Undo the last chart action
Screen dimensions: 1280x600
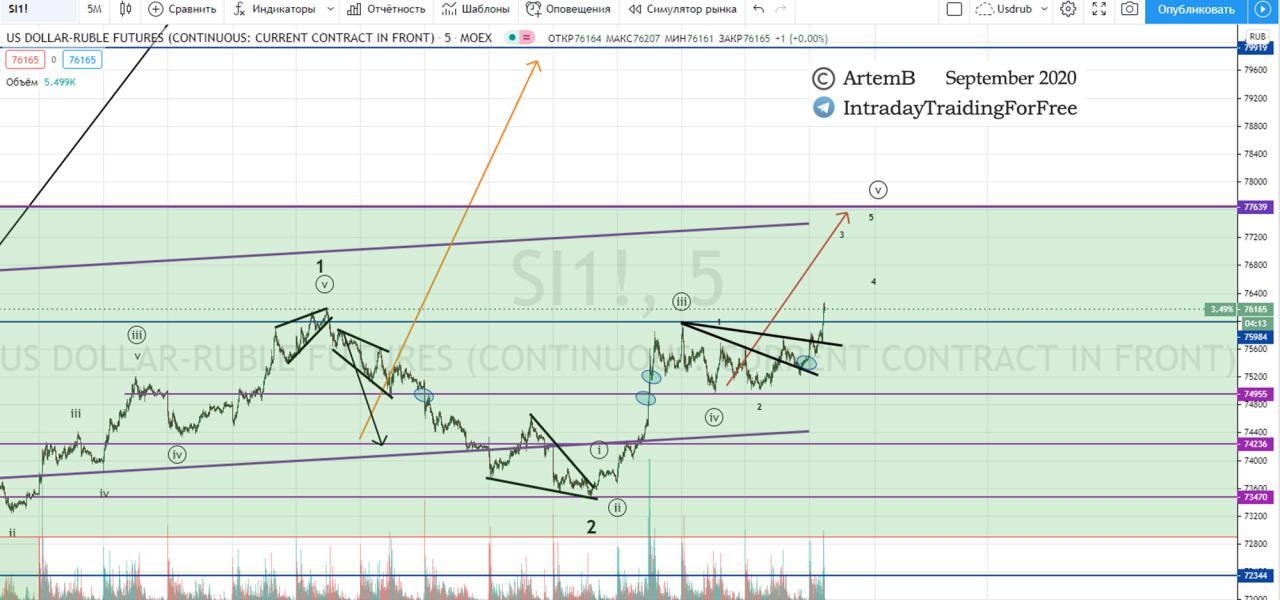pyautogui.click(x=759, y=9)
